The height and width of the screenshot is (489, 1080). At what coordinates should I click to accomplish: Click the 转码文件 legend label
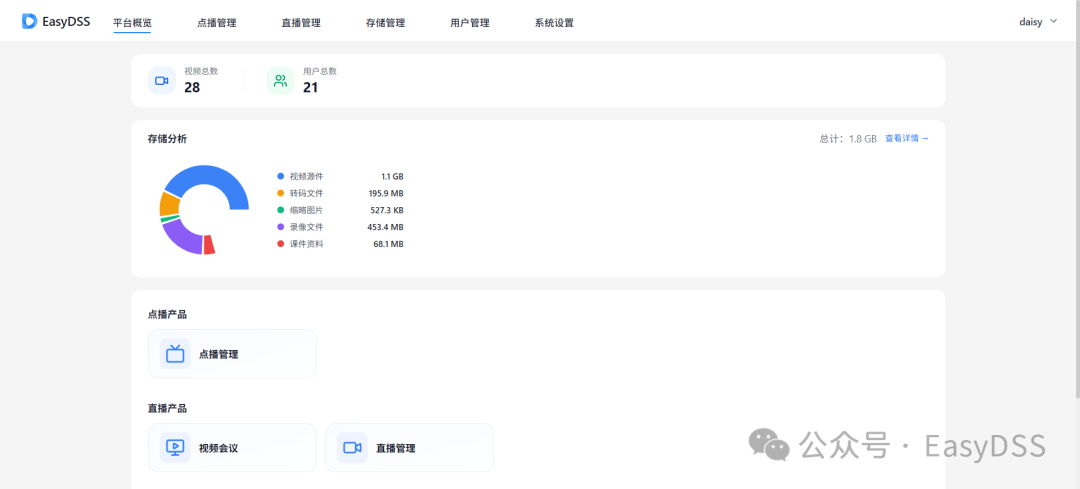(306, 193)
